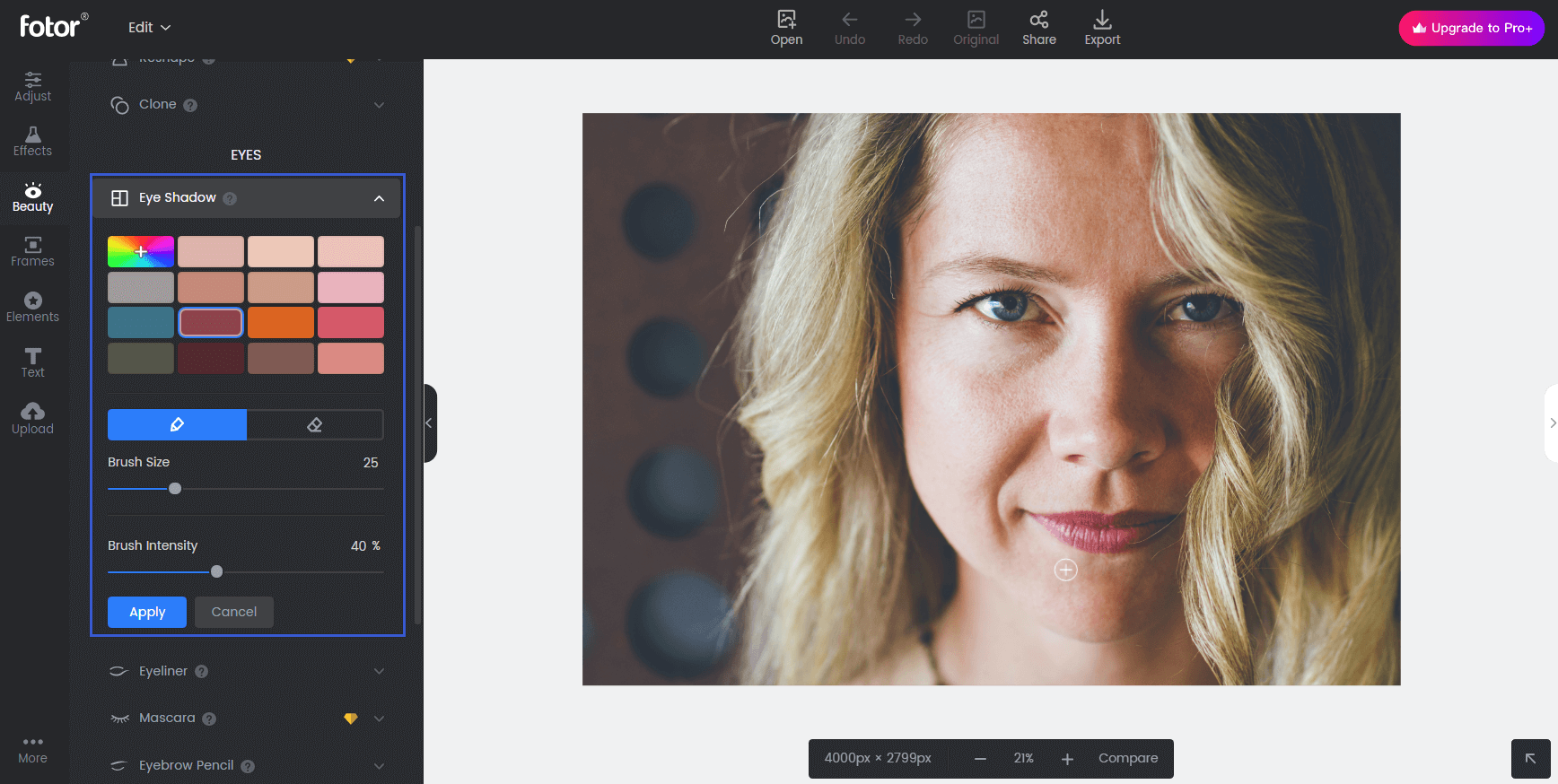Screen dimensions: 1558x784
Task: Select the glitter gray eye shadow swatch
Action: pos(141,287)
